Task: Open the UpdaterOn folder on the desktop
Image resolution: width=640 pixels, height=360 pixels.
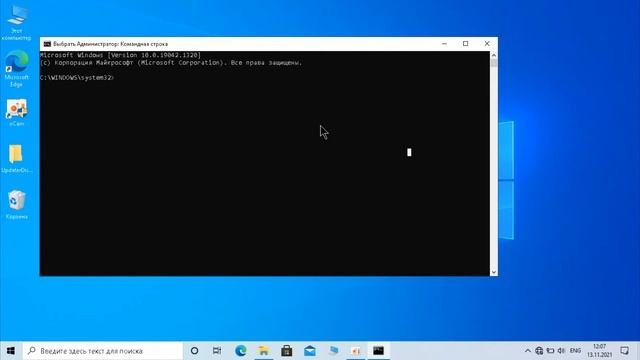Action: pos(16,158)
